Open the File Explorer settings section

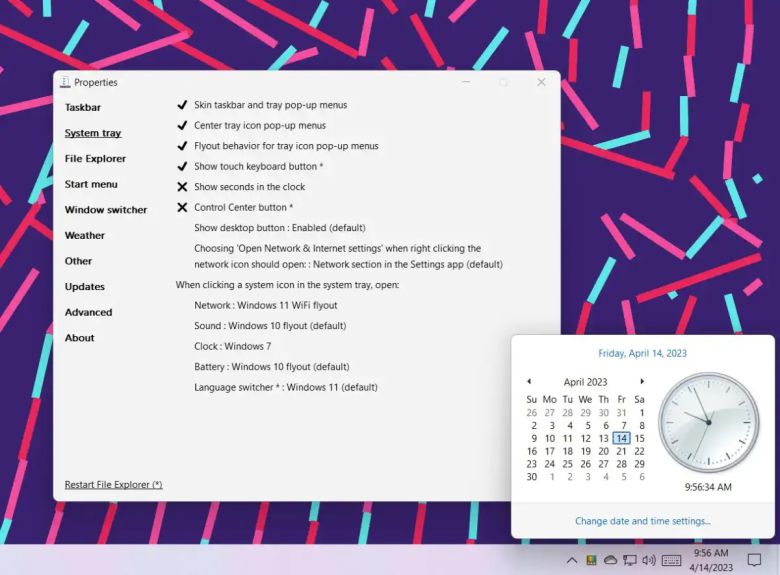[x=95, y=159]
